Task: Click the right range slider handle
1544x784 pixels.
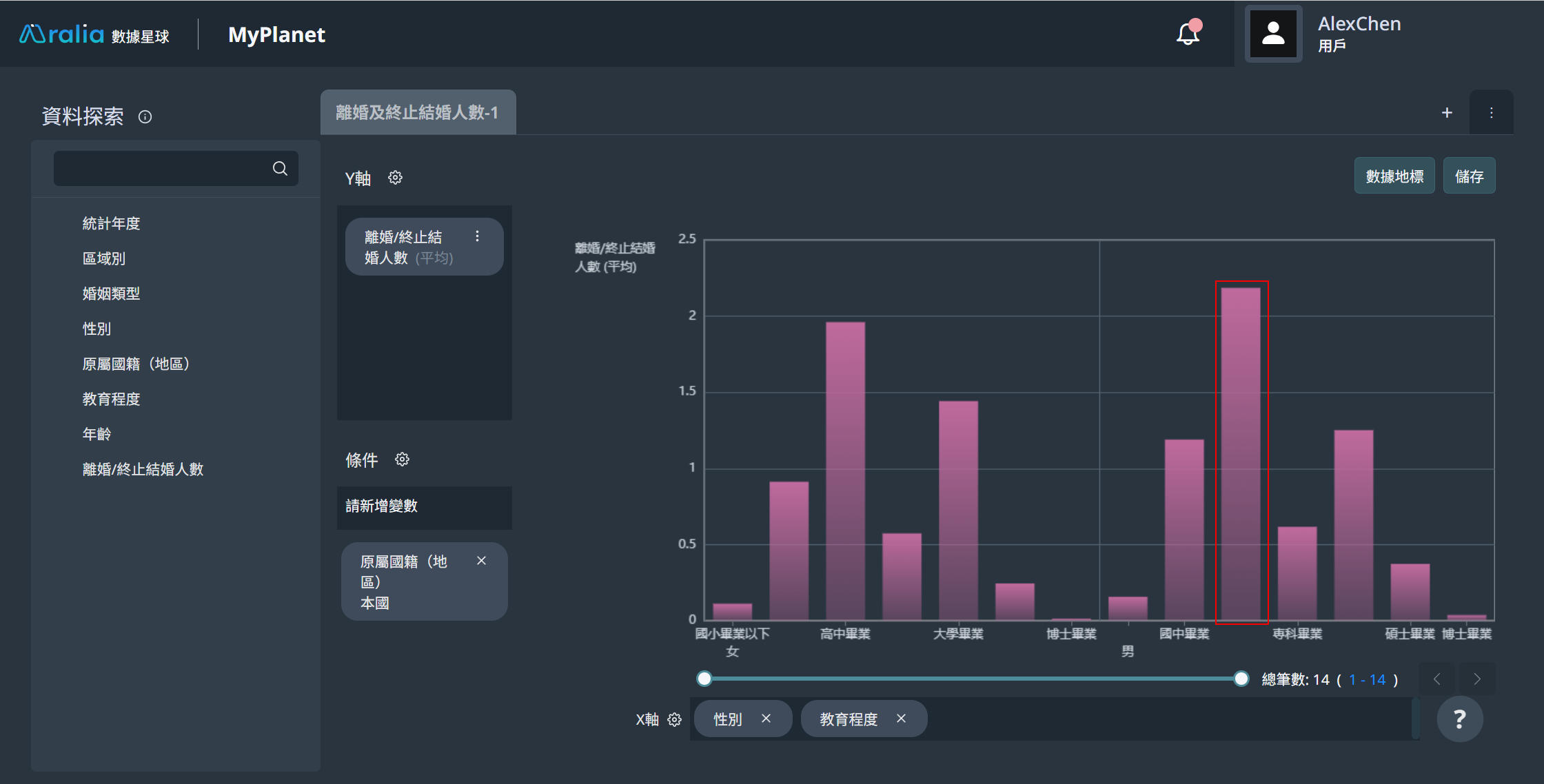Action: pos(1241,679)
